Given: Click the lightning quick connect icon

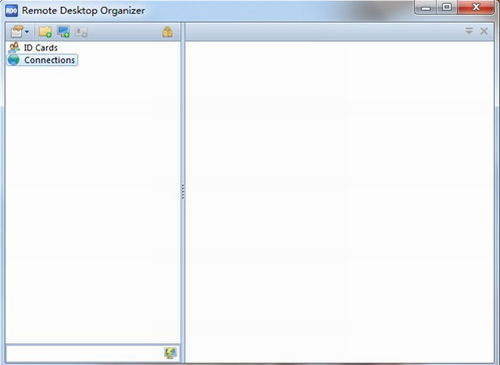Looking at the screenshot, I should click(170, 353).
